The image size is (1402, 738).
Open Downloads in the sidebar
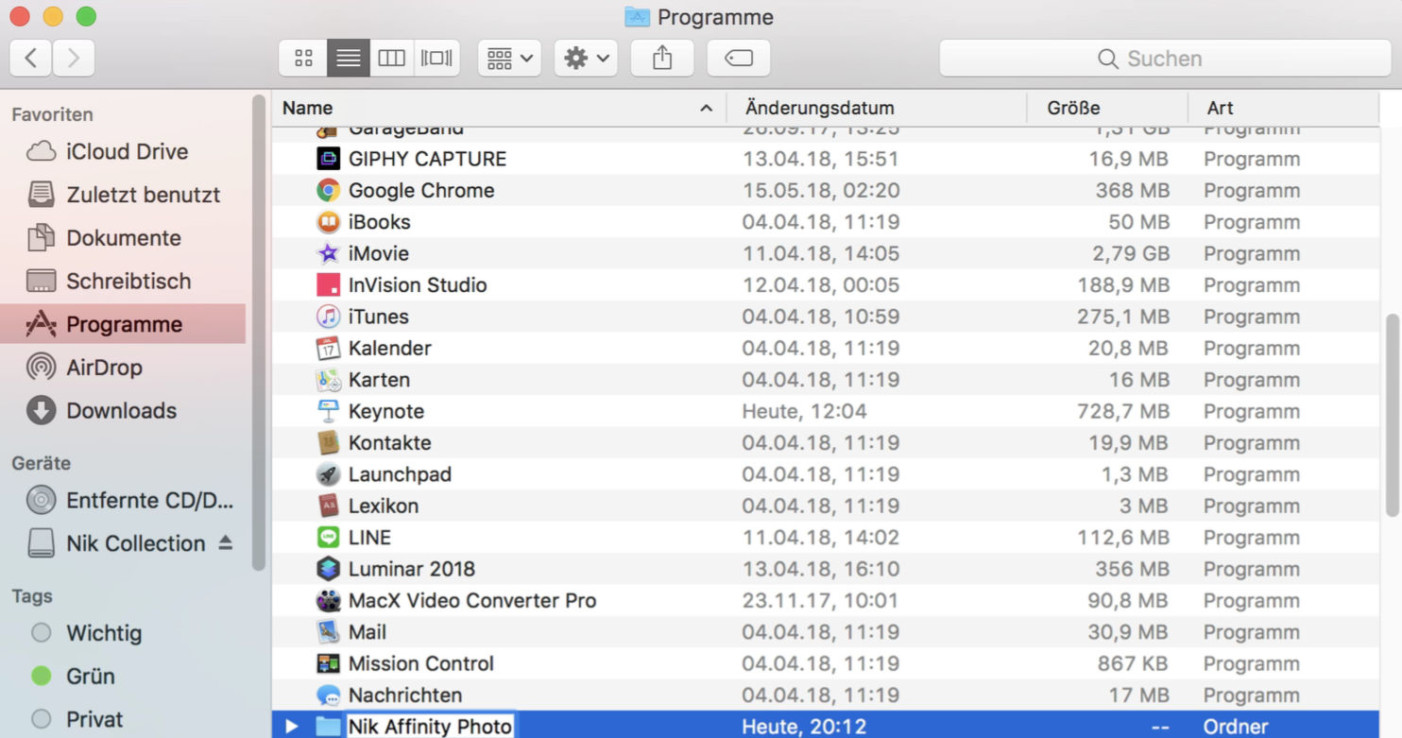(x=123, y=410)
